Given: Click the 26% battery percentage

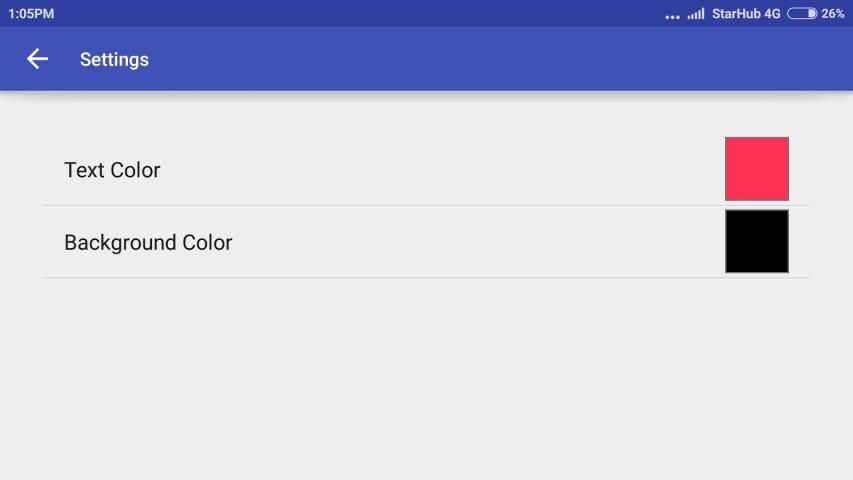Looking at the screenshot, I should [x=833, y=14].
